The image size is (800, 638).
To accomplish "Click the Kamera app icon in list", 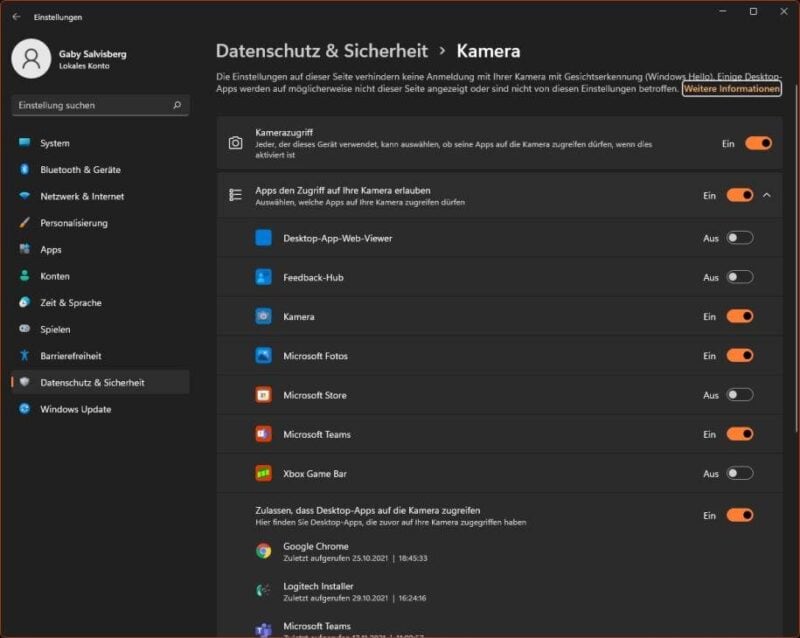I will point(263,316).
